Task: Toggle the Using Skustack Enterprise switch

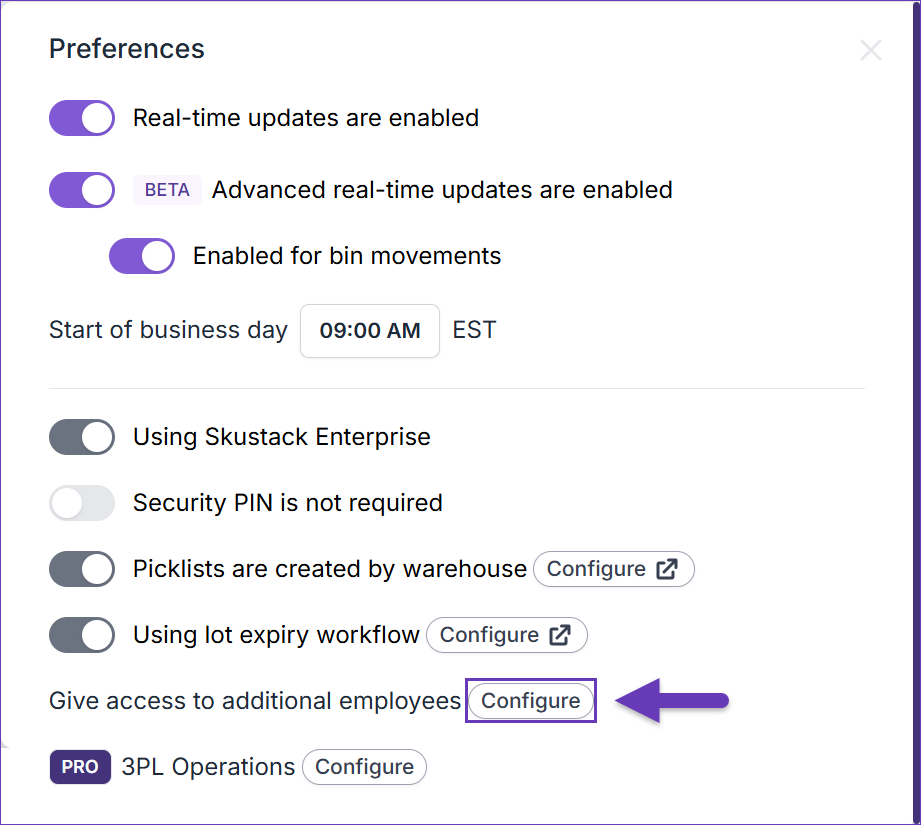Action: [82, 437]
